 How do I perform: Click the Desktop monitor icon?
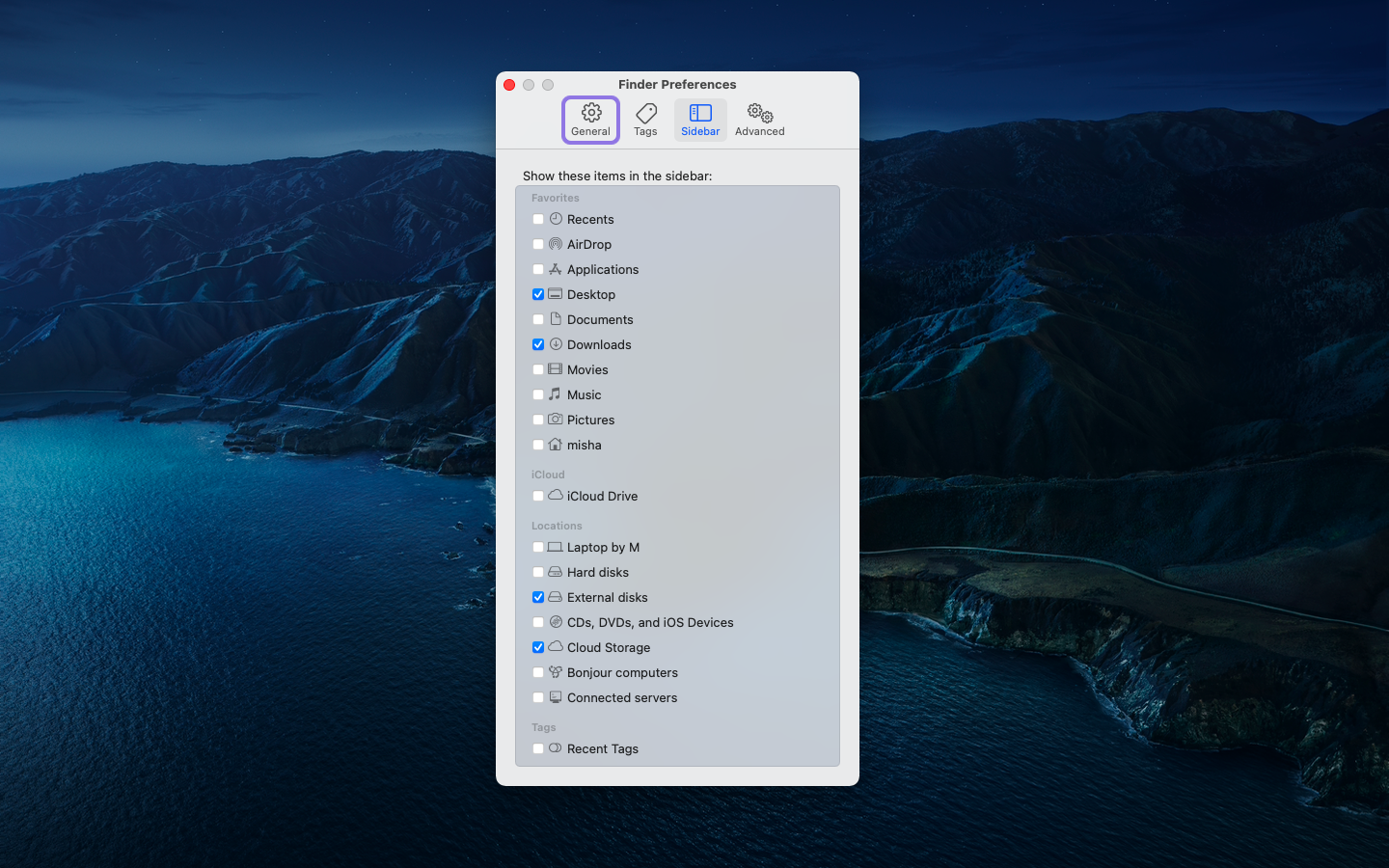tap(556, 294)
